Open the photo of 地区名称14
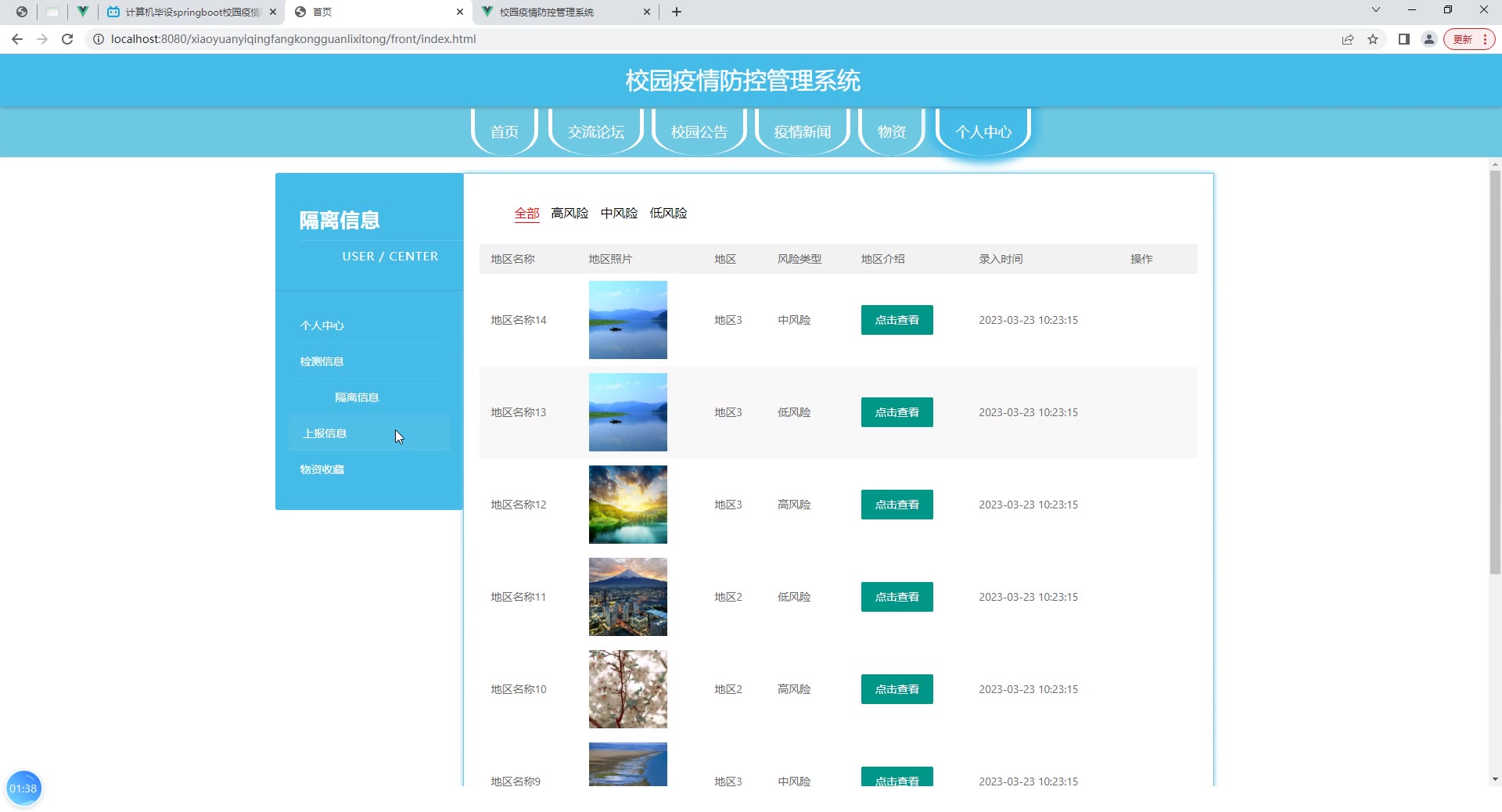The height and width of the screenshot is (812, 1502). coord(628,320)
